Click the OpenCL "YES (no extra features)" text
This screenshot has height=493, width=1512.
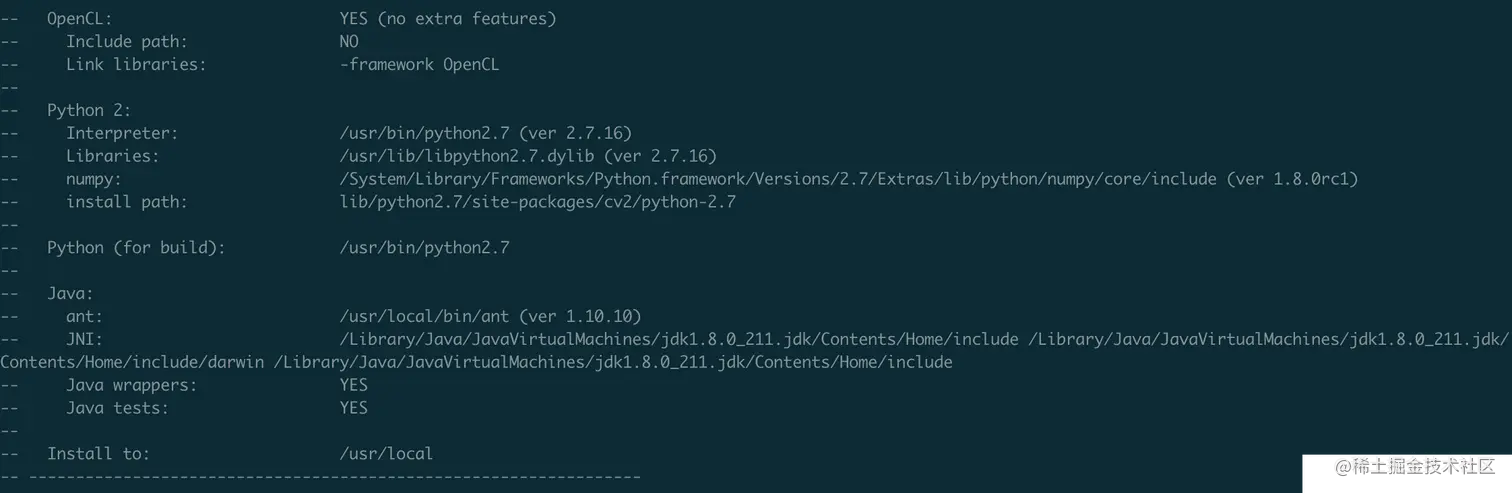click(x=447, y=18)
